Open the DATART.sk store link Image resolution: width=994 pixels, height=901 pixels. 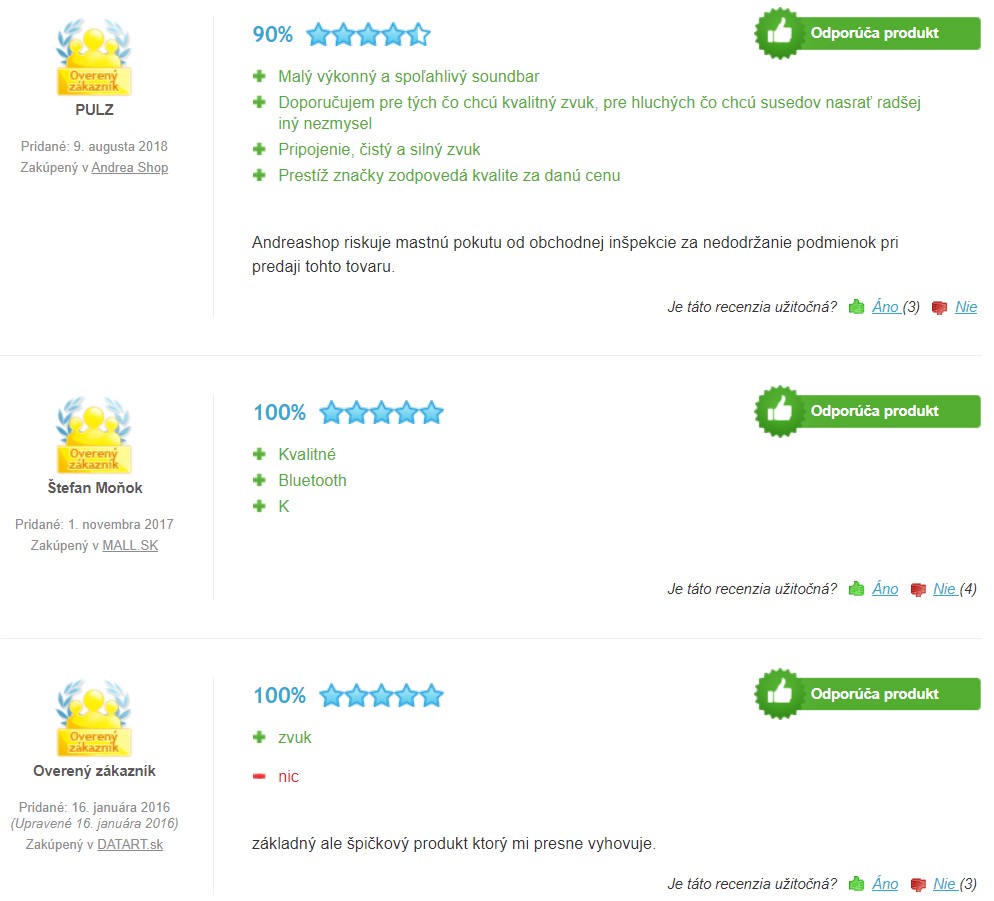click(x=130, y=845)
